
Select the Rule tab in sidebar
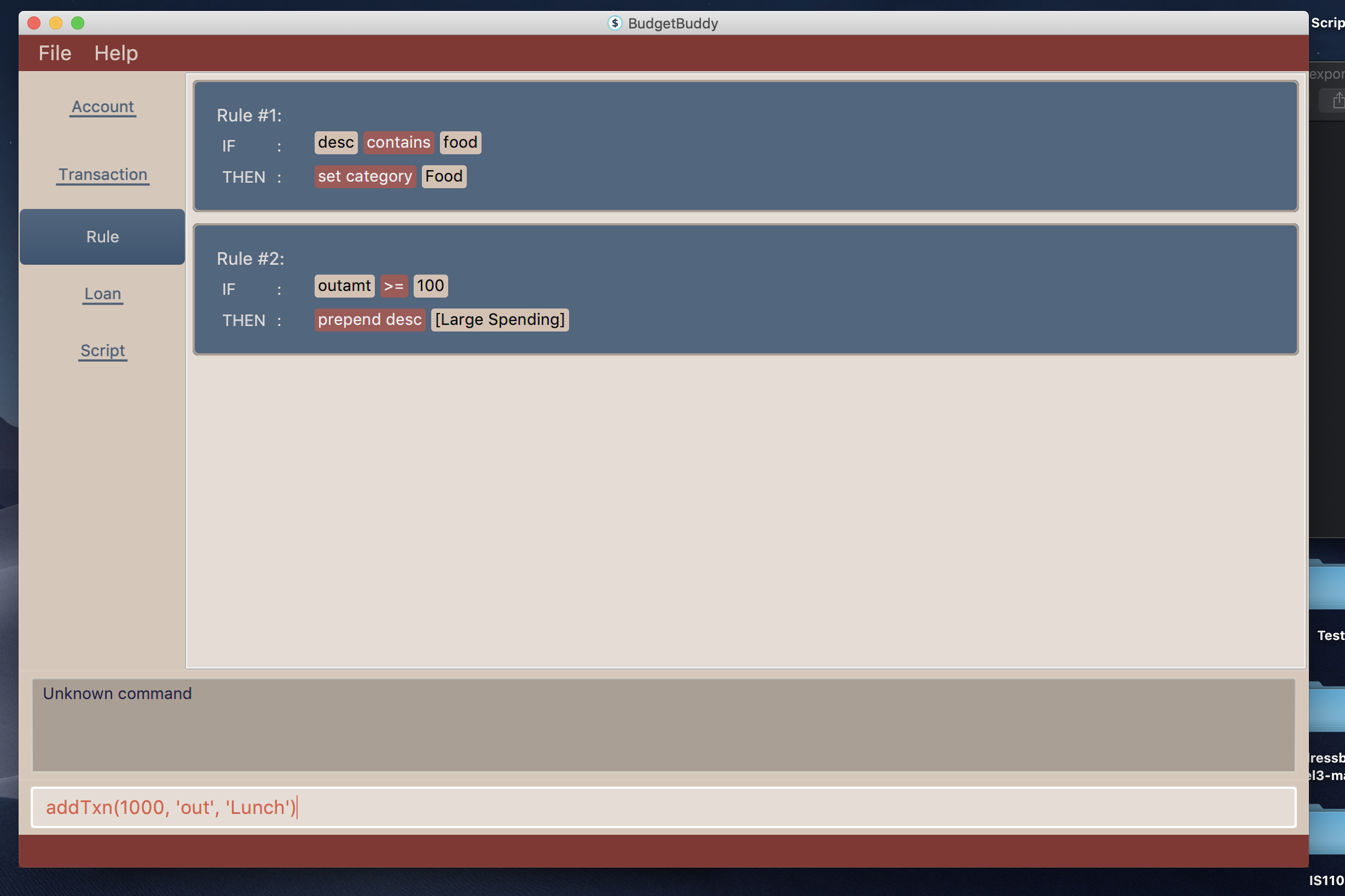[102, 236]
